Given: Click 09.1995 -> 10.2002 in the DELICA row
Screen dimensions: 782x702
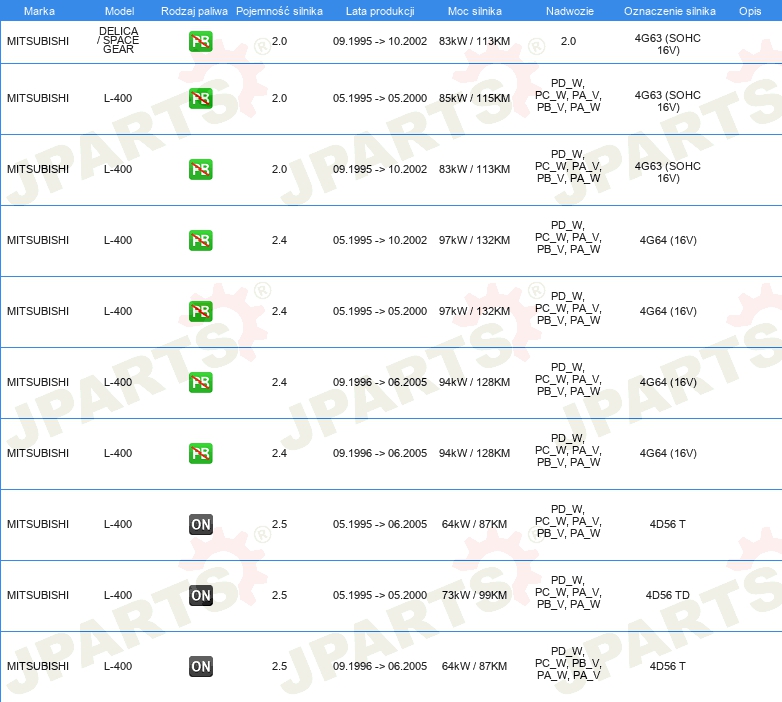Looking at the screenshot, I should (380, 41).
